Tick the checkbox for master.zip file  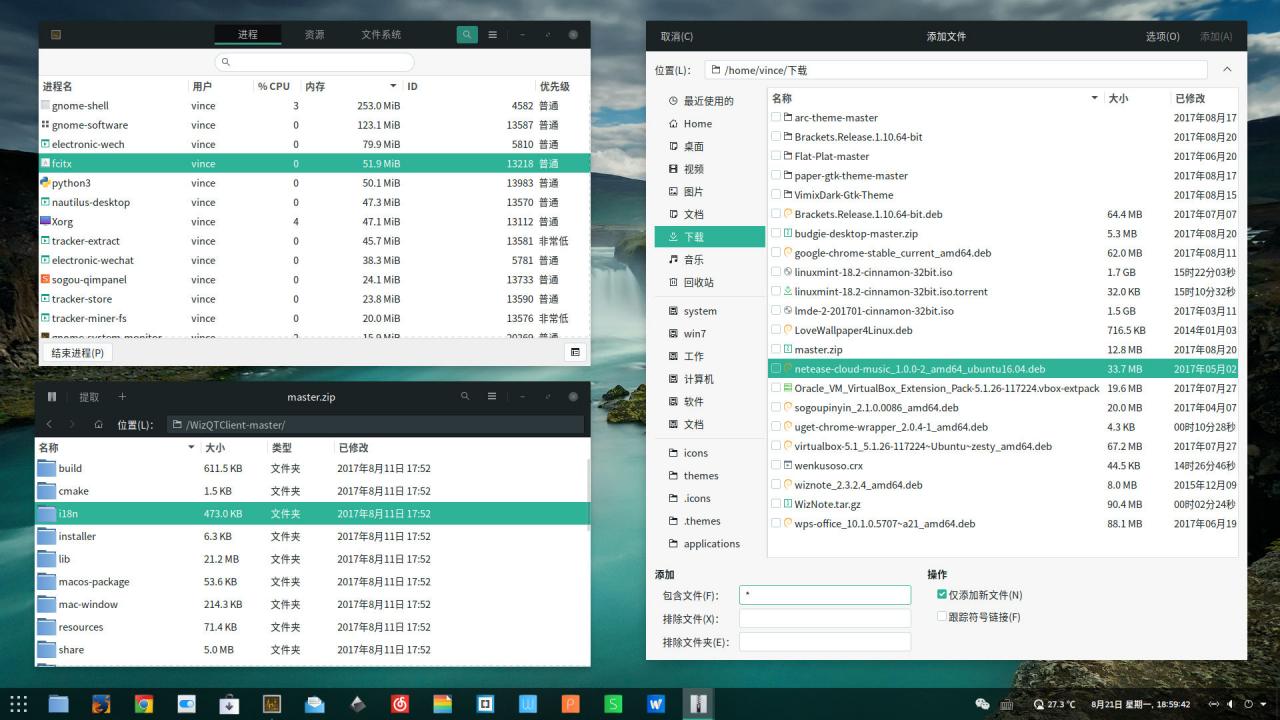[x=776, y=349]
